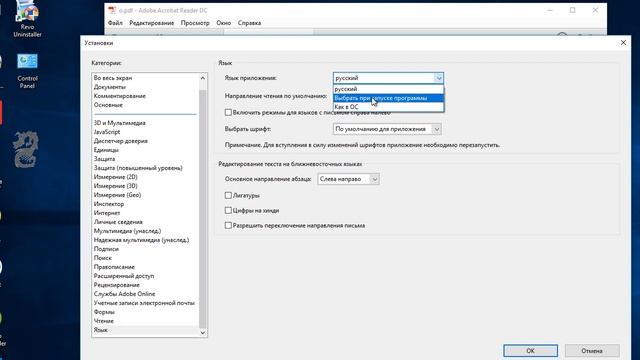Collapse the Язык приложения dropdown arrow
The image size is (640, 360).
tap(438, 78)
